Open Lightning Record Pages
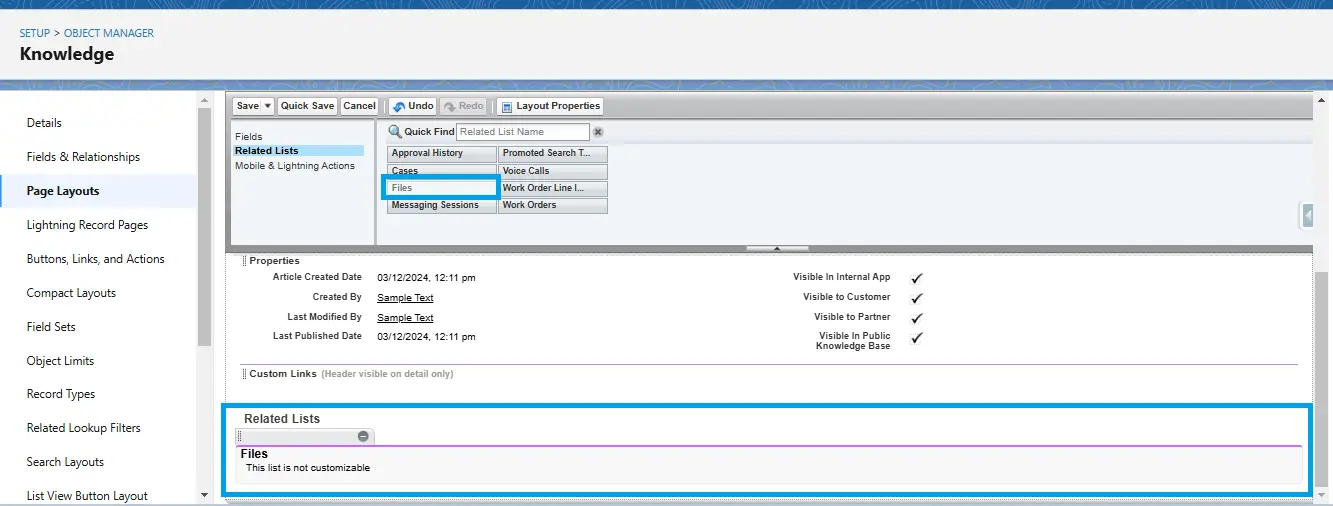Viewport: 1333px width, 506px height. coord(87,225)
